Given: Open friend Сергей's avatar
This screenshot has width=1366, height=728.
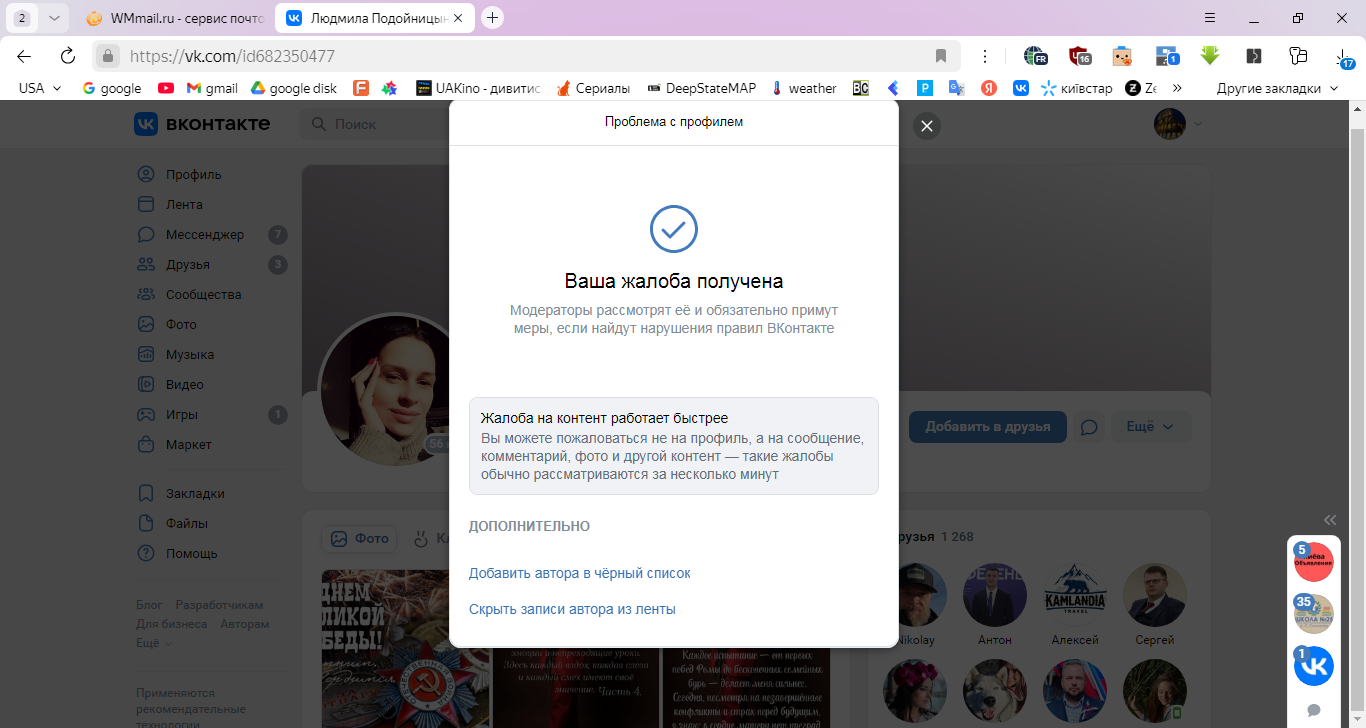Looking at the screenshot, I should (x=1155, y=595).
